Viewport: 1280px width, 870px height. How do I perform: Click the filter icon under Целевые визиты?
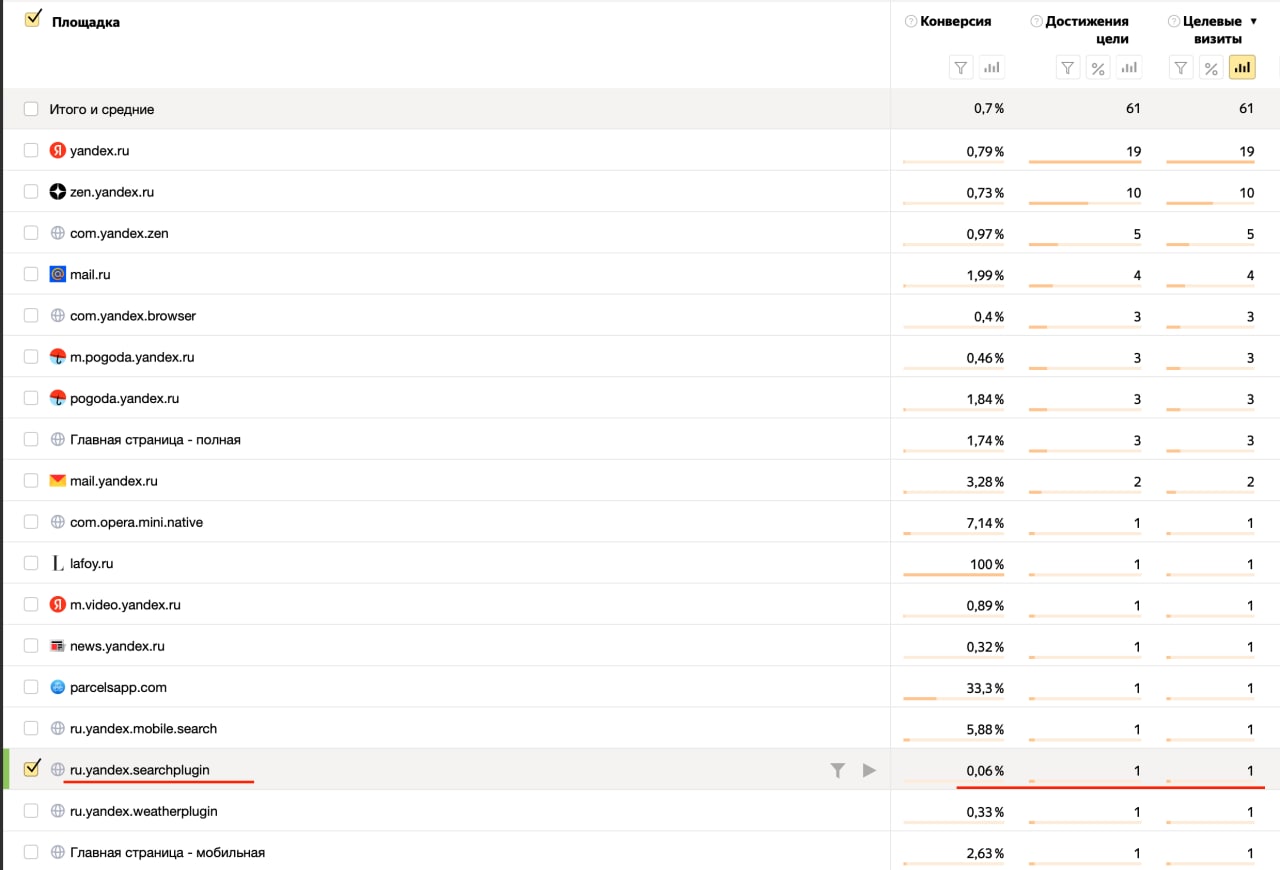click(1181, 68)
